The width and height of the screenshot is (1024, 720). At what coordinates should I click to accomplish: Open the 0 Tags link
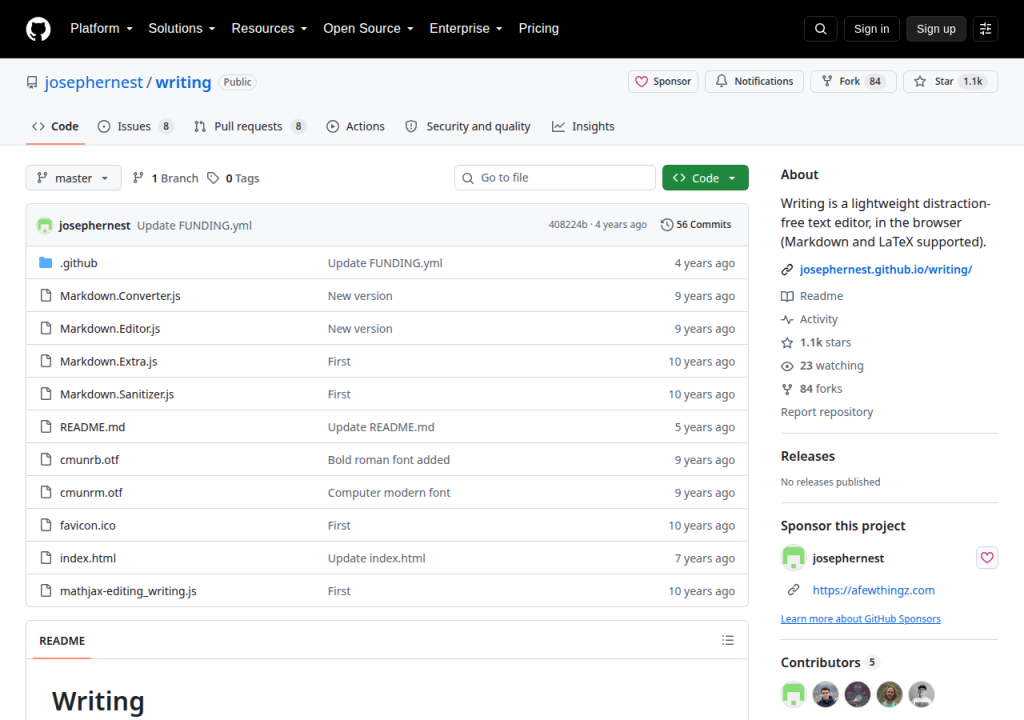(233, 178)
